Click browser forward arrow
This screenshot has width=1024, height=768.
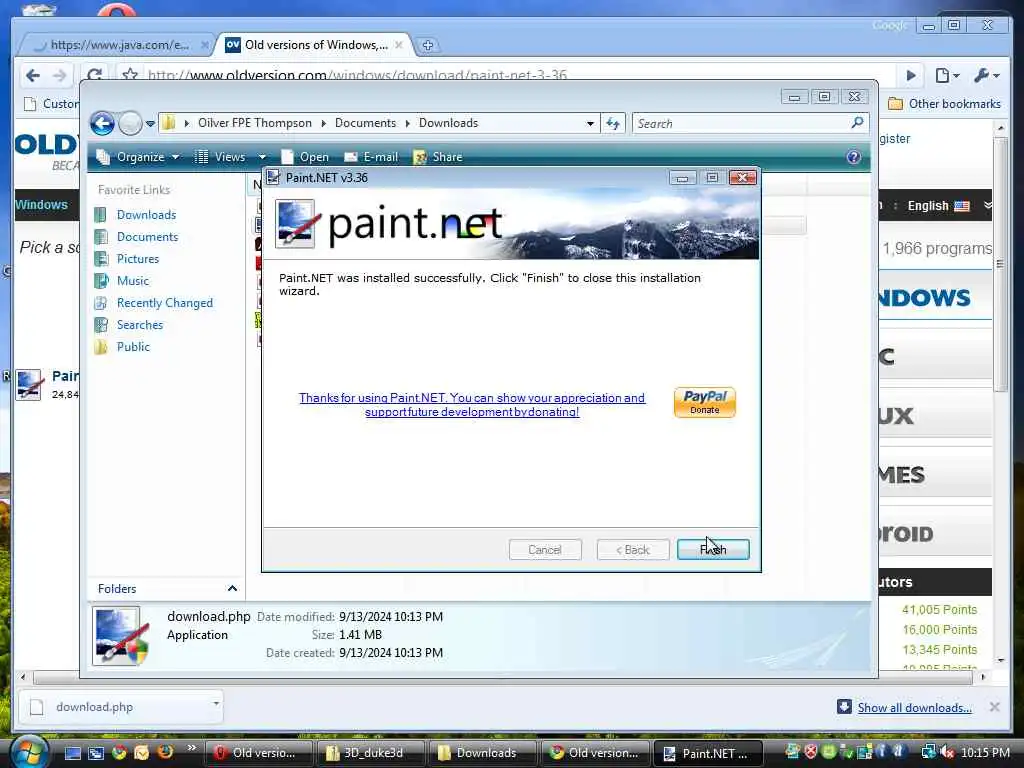pos(59,76)
